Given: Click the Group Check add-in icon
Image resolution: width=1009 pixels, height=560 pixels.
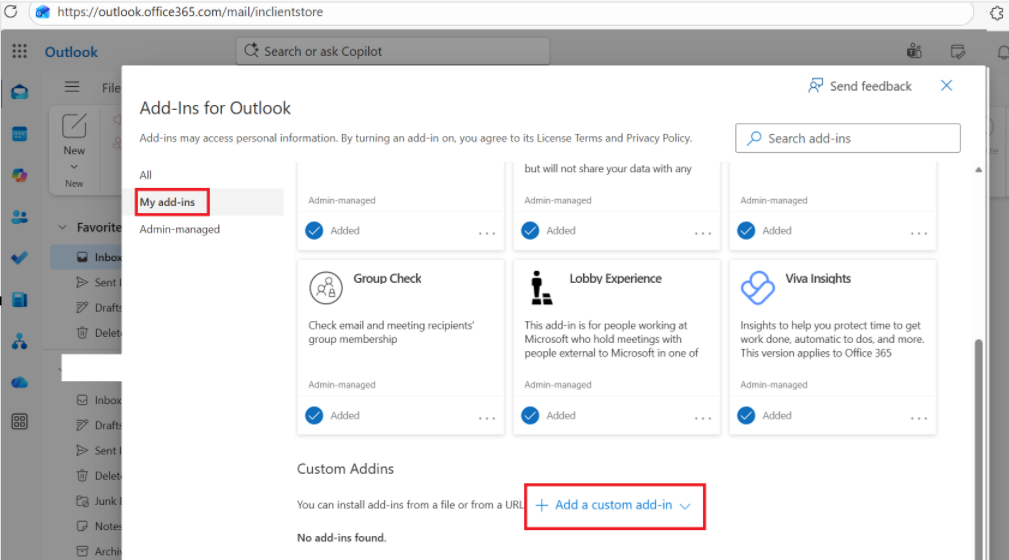Looking at the screenshot, I should pyautogui.click(x=326, y=287).
